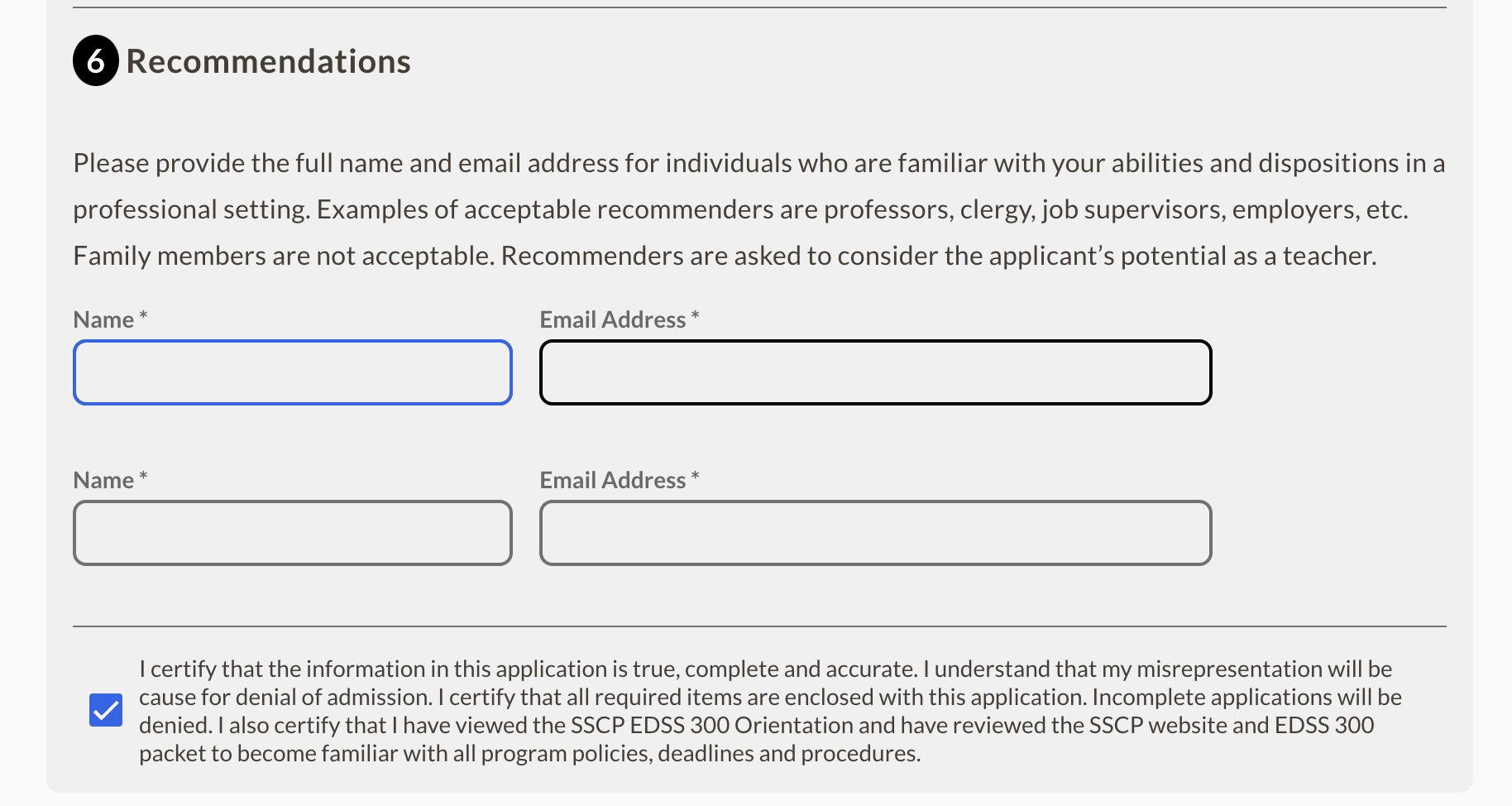Click the asterisk beside the first Name label
This screenshot has height=806, width=1512.
coord(143,316)
